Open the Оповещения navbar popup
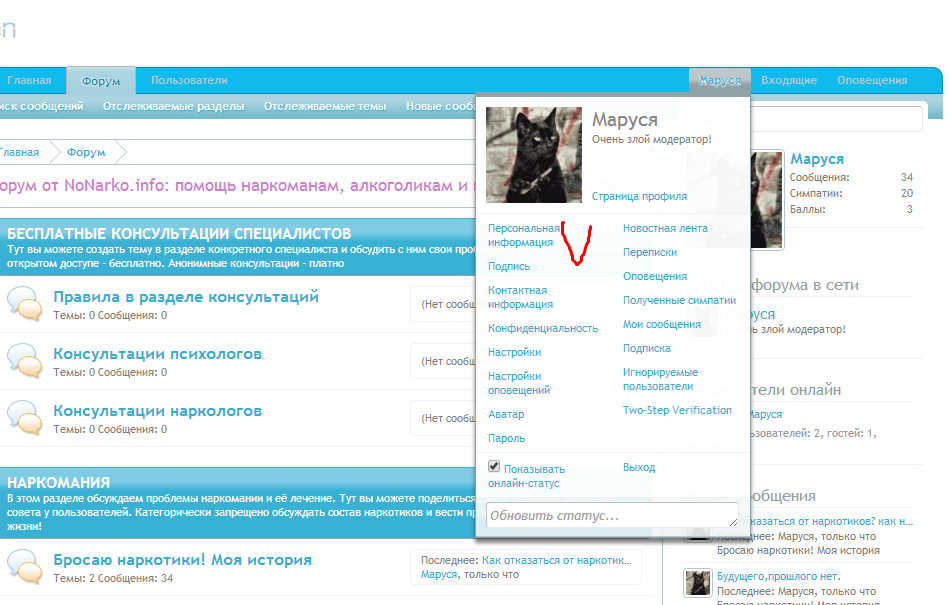The width and height of the screenshot is (949, 605). click(x=871, y=81)
